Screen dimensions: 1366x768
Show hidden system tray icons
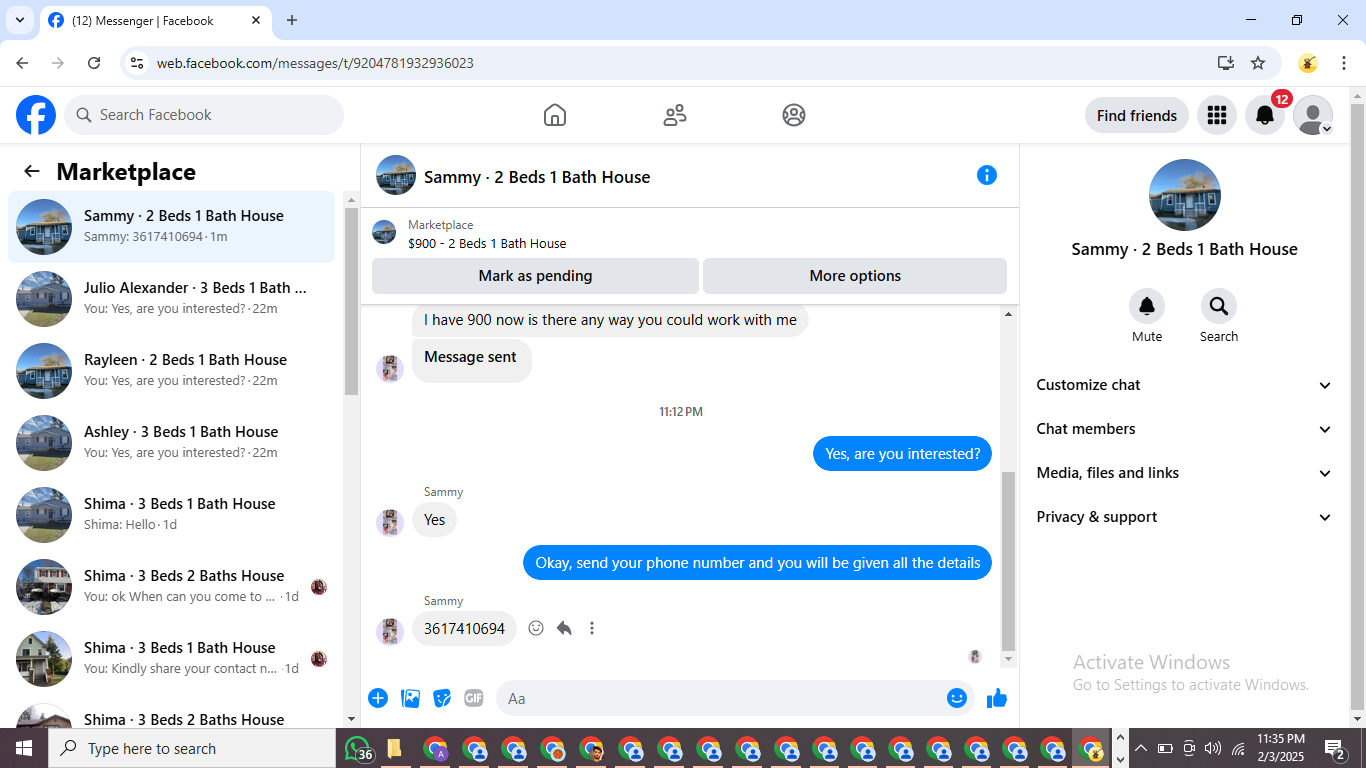1141,748
